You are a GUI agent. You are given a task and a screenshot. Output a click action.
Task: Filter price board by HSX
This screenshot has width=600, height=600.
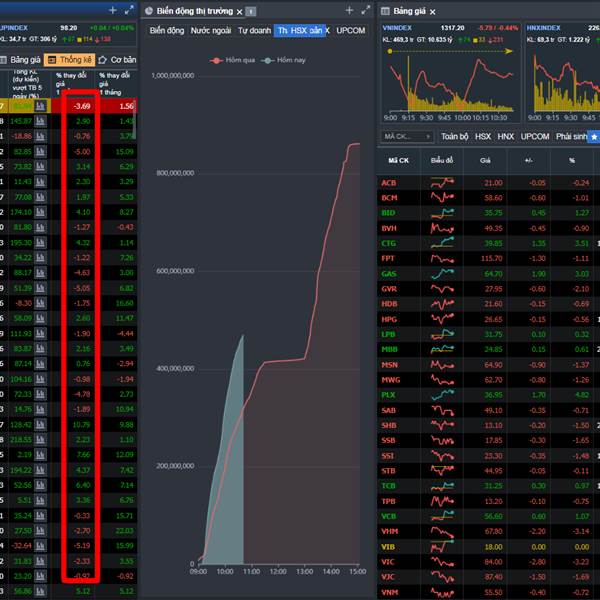(483, 137)
